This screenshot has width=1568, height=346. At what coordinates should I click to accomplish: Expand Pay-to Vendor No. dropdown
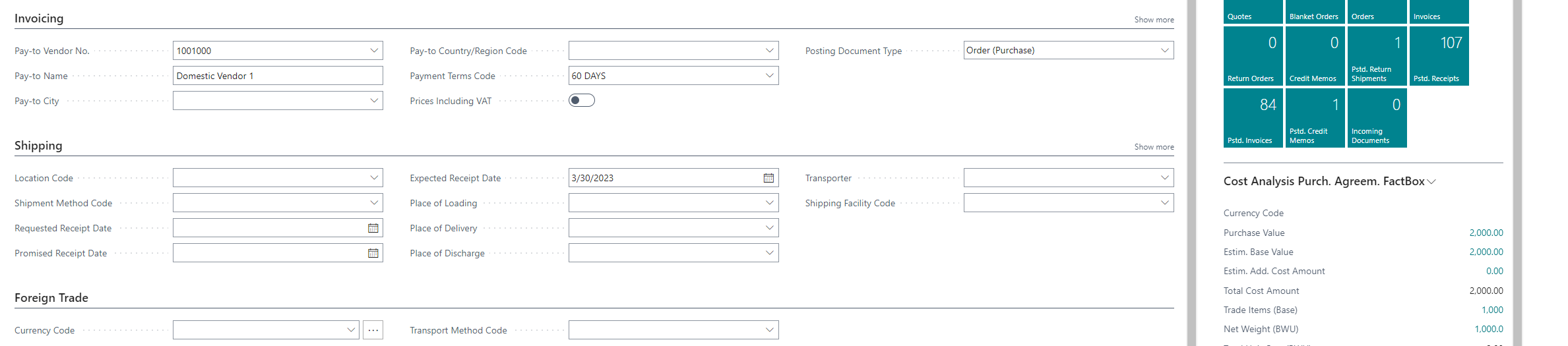pyautogui.click(x=374, y=51)
